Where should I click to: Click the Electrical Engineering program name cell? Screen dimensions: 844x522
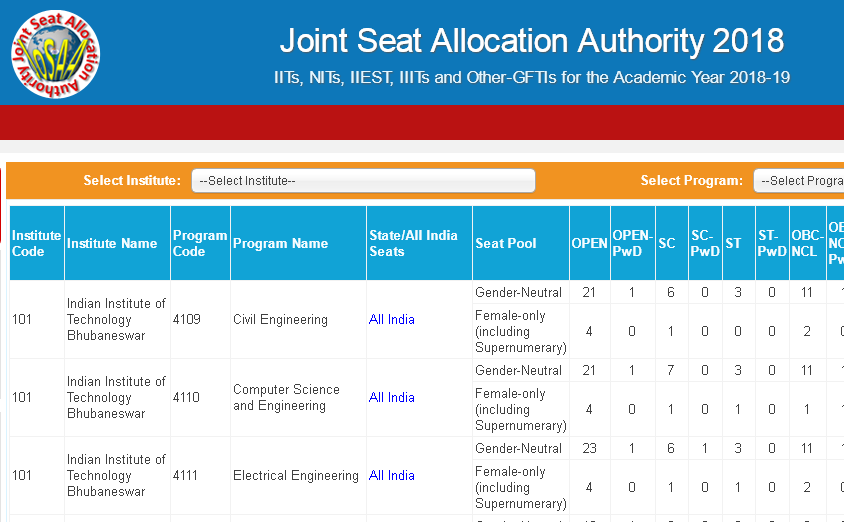[296, 476]
